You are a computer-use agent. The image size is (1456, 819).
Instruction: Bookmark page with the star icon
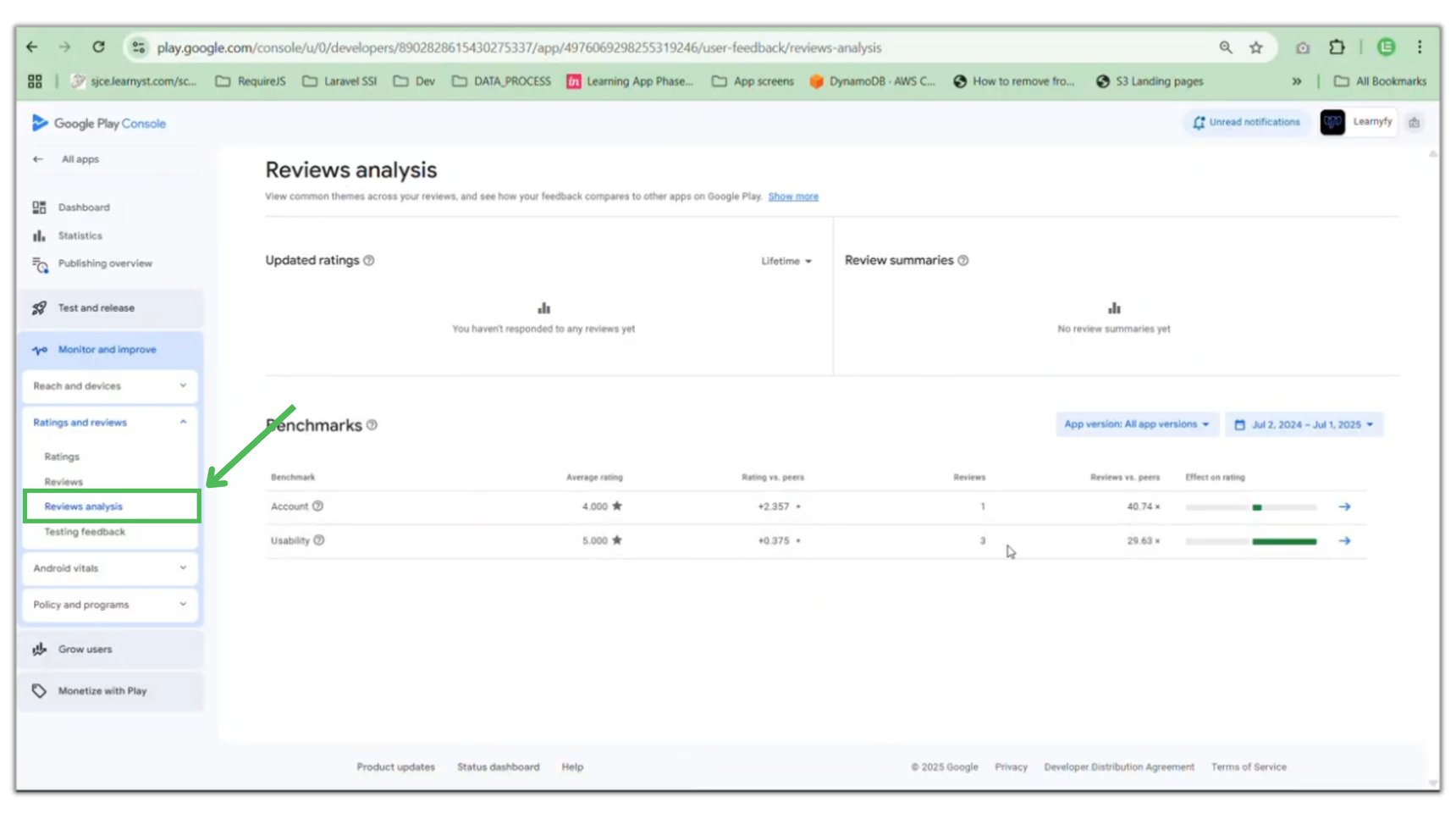[1256, 47]
